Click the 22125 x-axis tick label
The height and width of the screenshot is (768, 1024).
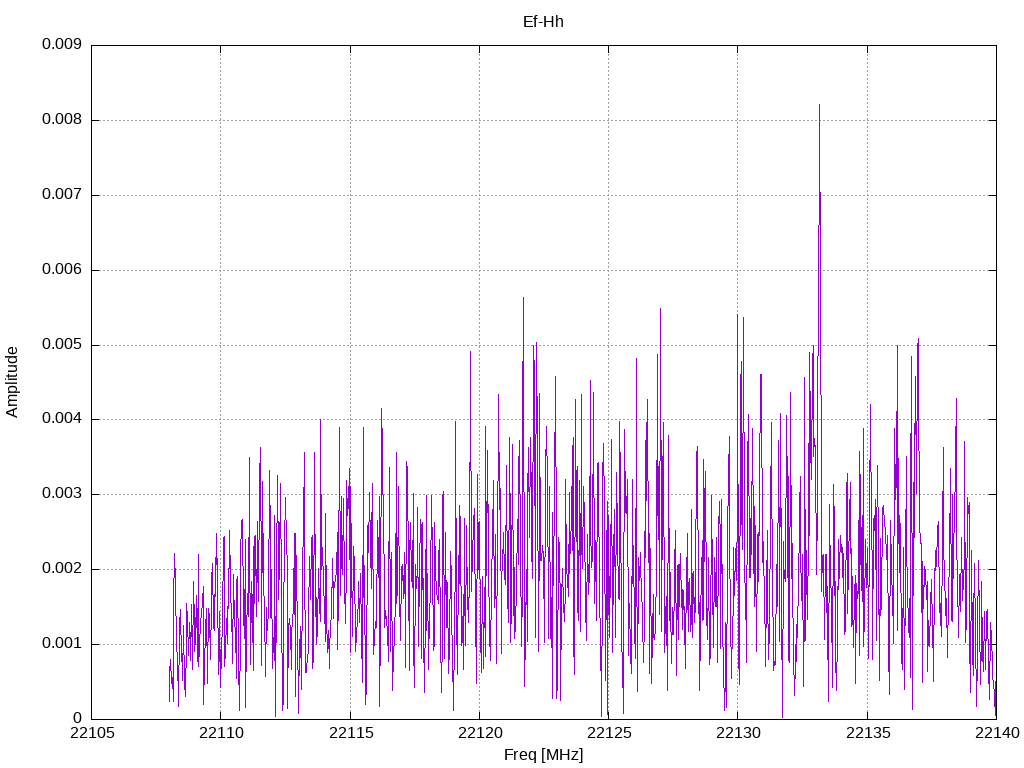[609, 733]
